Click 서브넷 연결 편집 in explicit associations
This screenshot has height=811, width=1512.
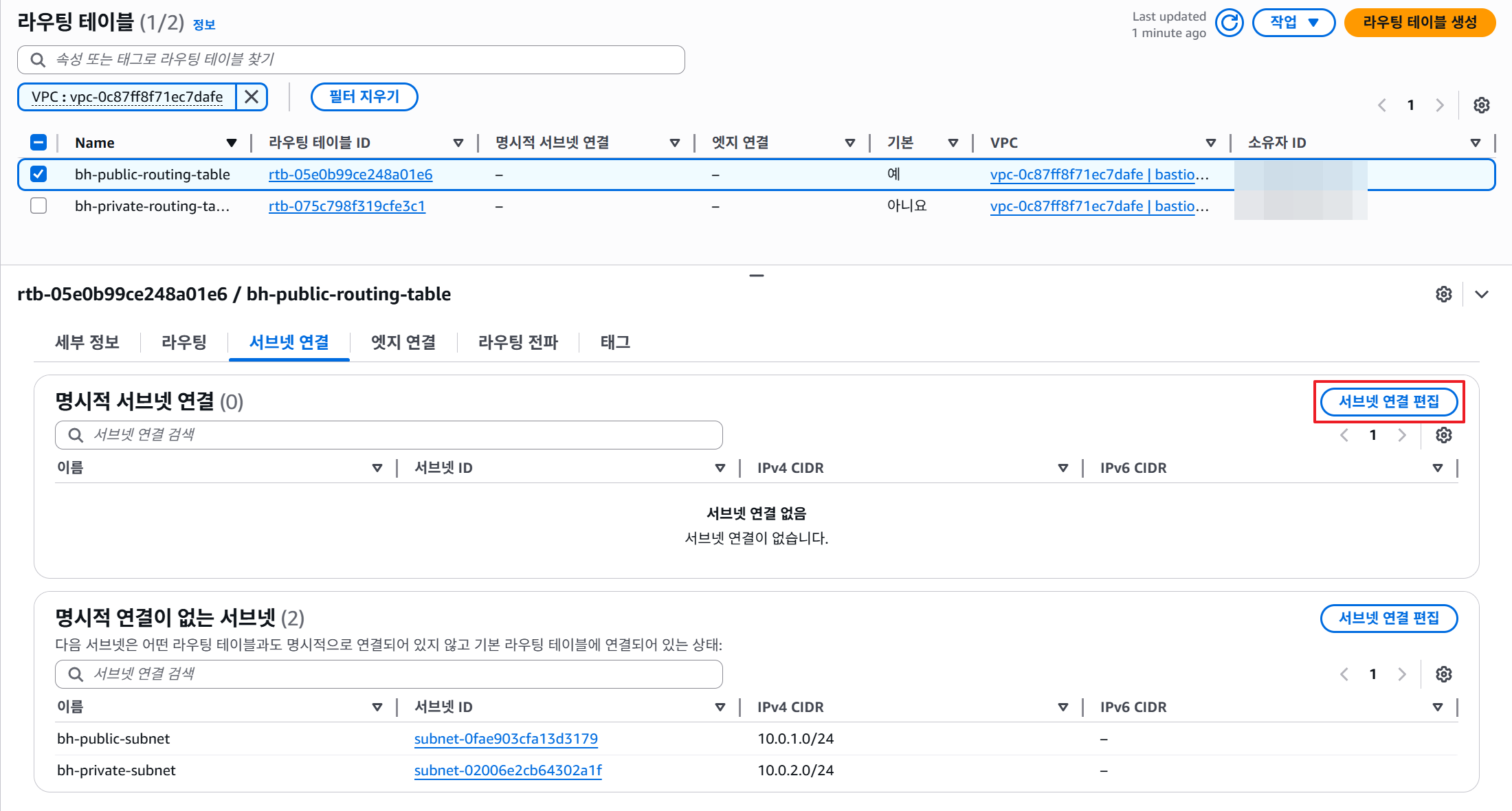(1388, 402)
